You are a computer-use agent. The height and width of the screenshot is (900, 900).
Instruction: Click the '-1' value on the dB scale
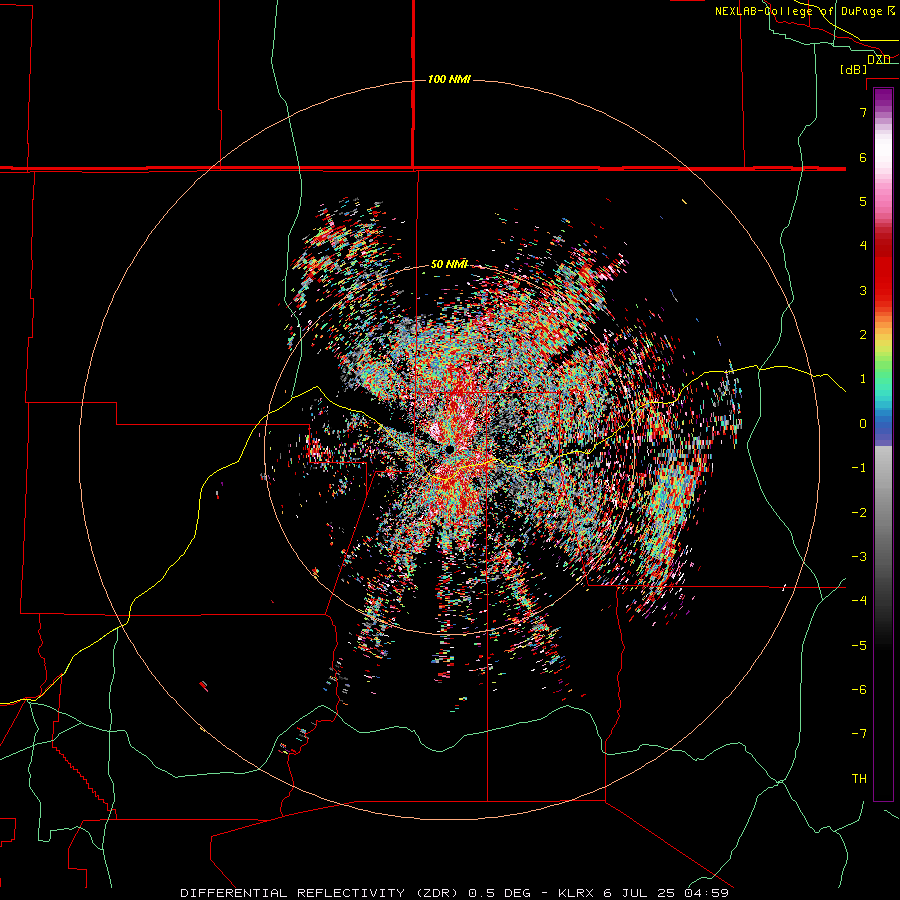tap(859, 468)
